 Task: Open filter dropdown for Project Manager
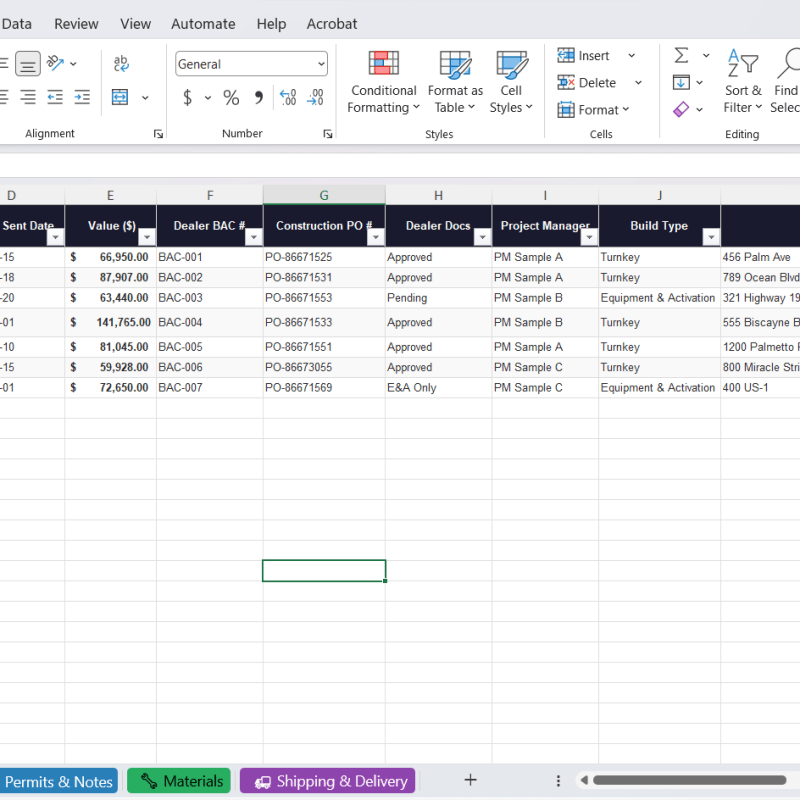(x=589, y=237)
